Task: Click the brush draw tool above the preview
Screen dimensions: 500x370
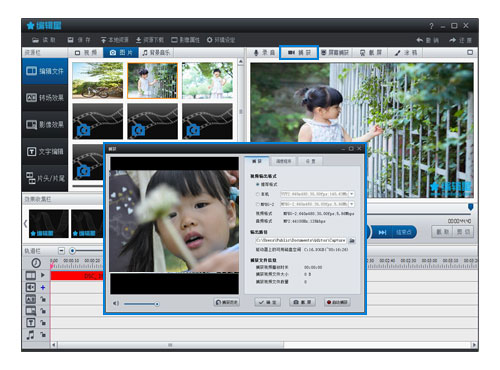Action: click(x=406, y=53)
